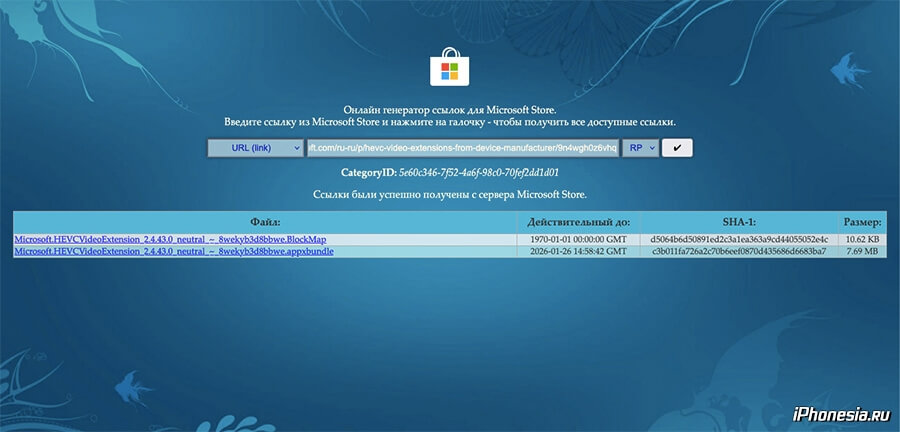Viewport: 900px width, 432px height.
Task: Download the HEVCVideoExtension .BlockMap file link
Action: coord(170,239)
